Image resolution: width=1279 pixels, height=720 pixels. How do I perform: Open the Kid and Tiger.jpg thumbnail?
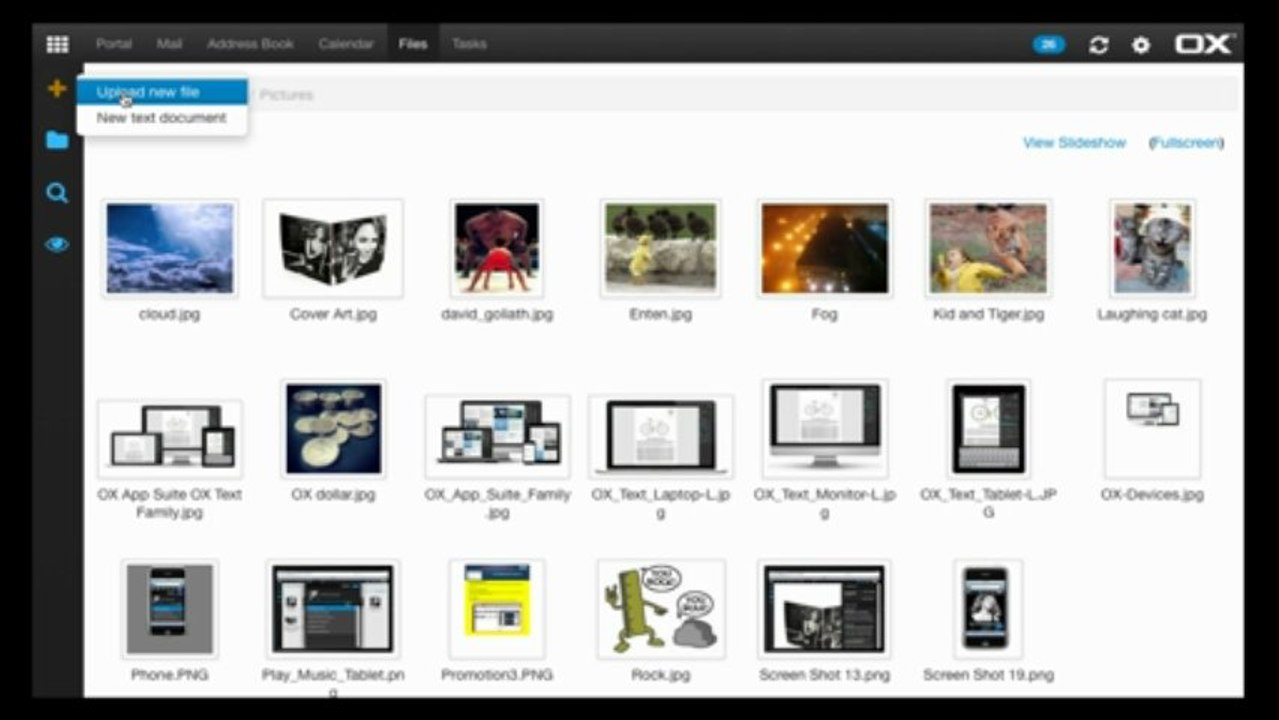(988, 248)
